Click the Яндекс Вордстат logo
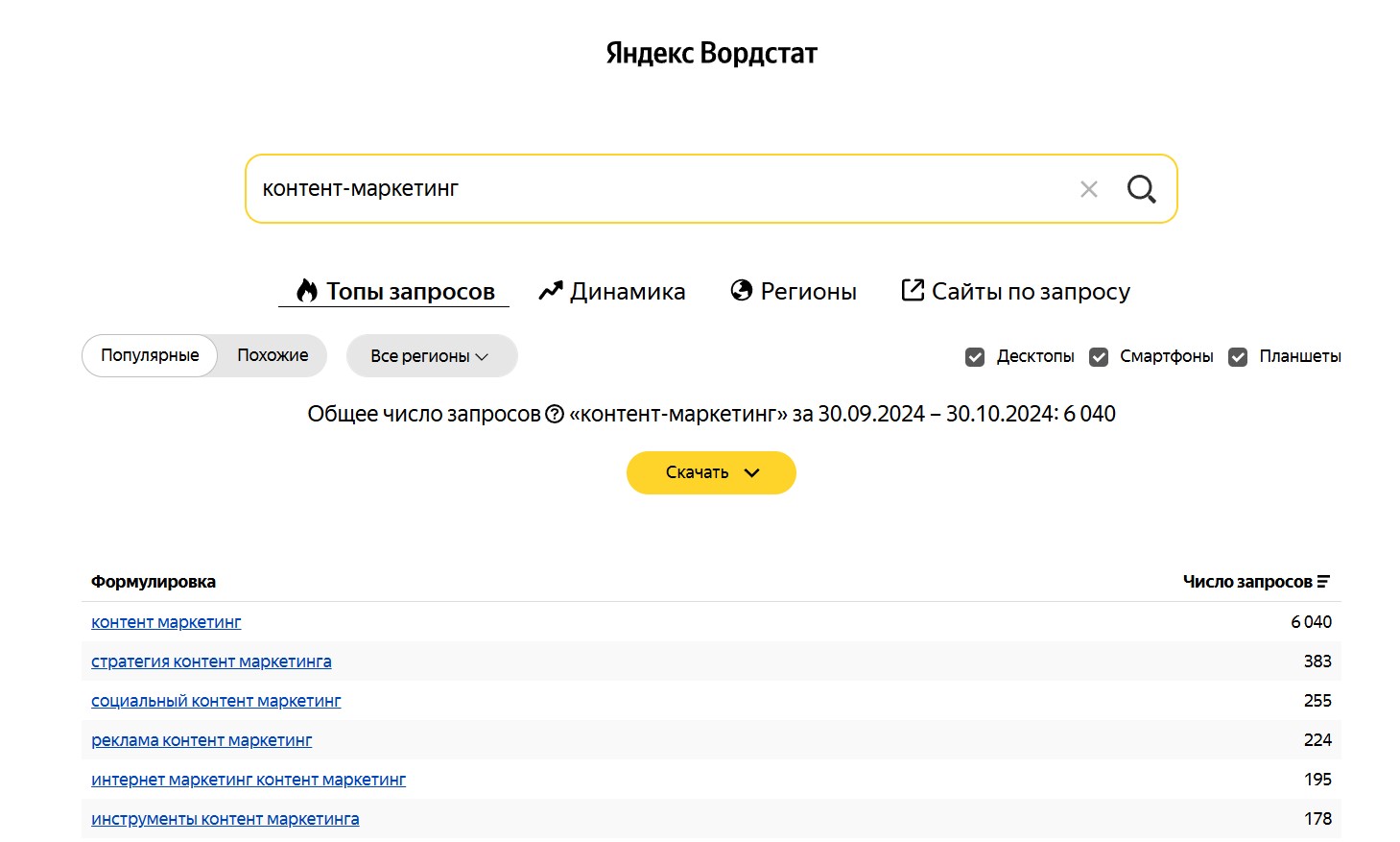 (711, 53)
